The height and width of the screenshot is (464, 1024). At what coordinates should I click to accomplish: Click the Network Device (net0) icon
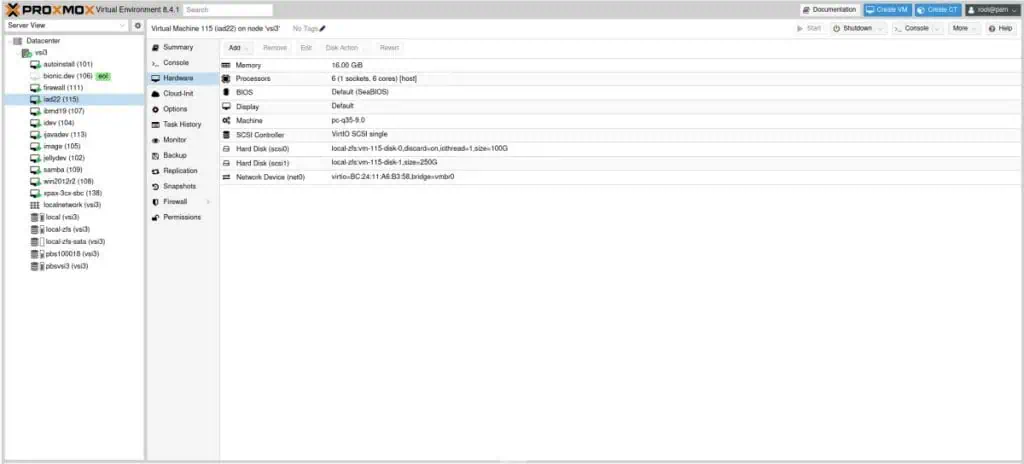pos(226,176)
